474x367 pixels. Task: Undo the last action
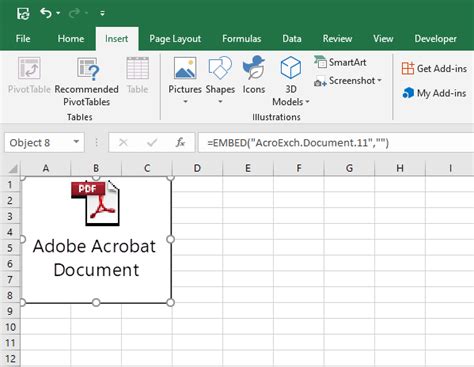pos(46,13)
